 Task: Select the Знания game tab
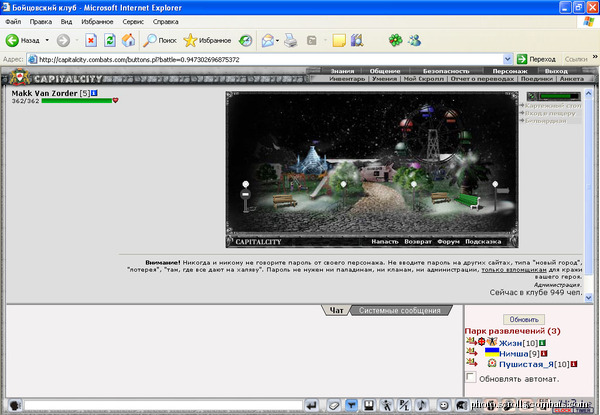click(342, 71)
